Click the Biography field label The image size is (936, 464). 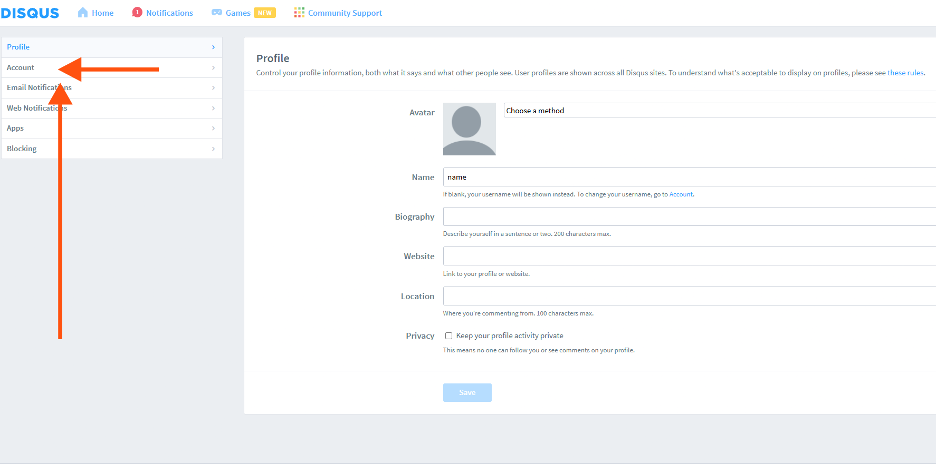(x=415, y=217)
